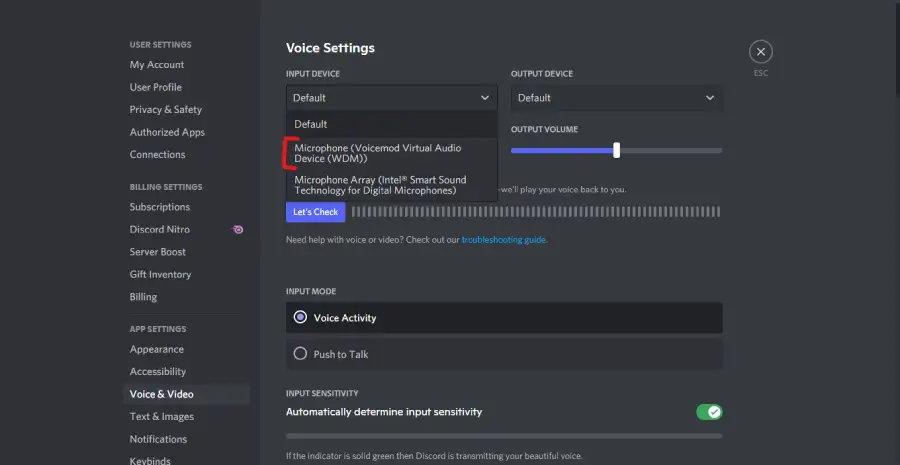This screenshot has width=900, height=465.
Task: Click the mic test level meter
Action: click(536, 212)
